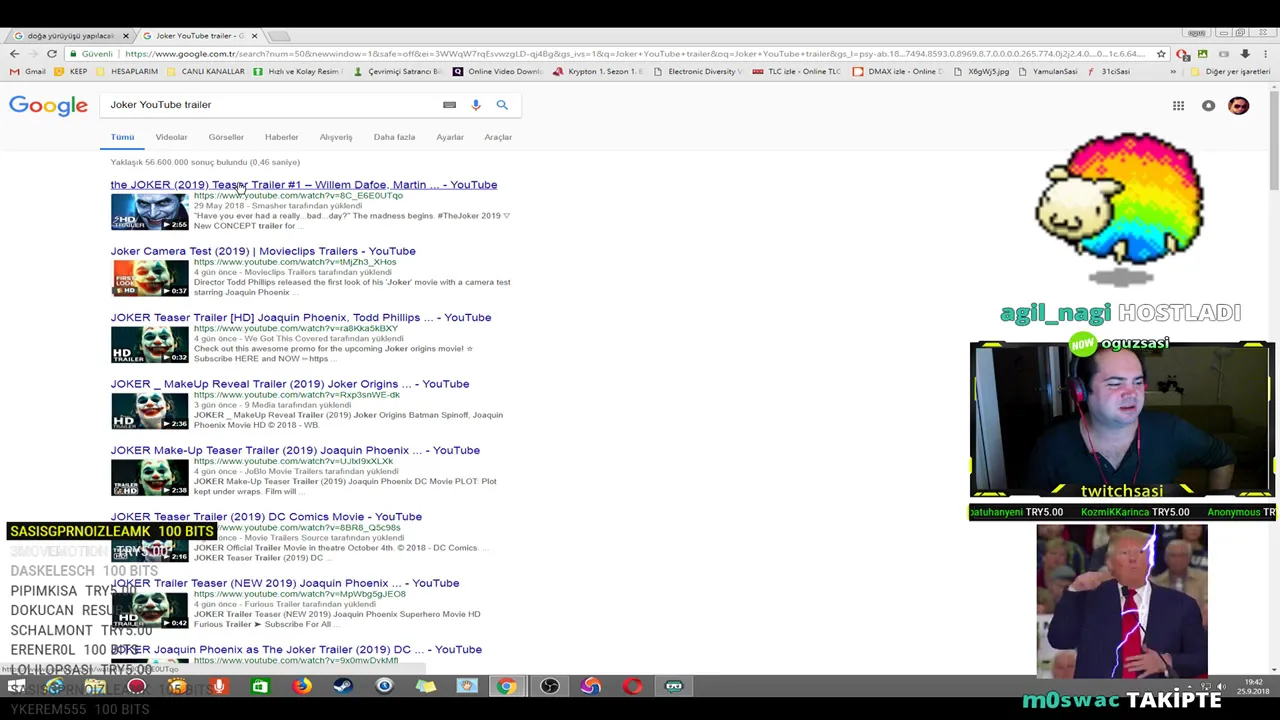Open the red microphone app on taskbar
This screenshot has width=1280, height=720.
pyautogui.click(x=219, y=686)
